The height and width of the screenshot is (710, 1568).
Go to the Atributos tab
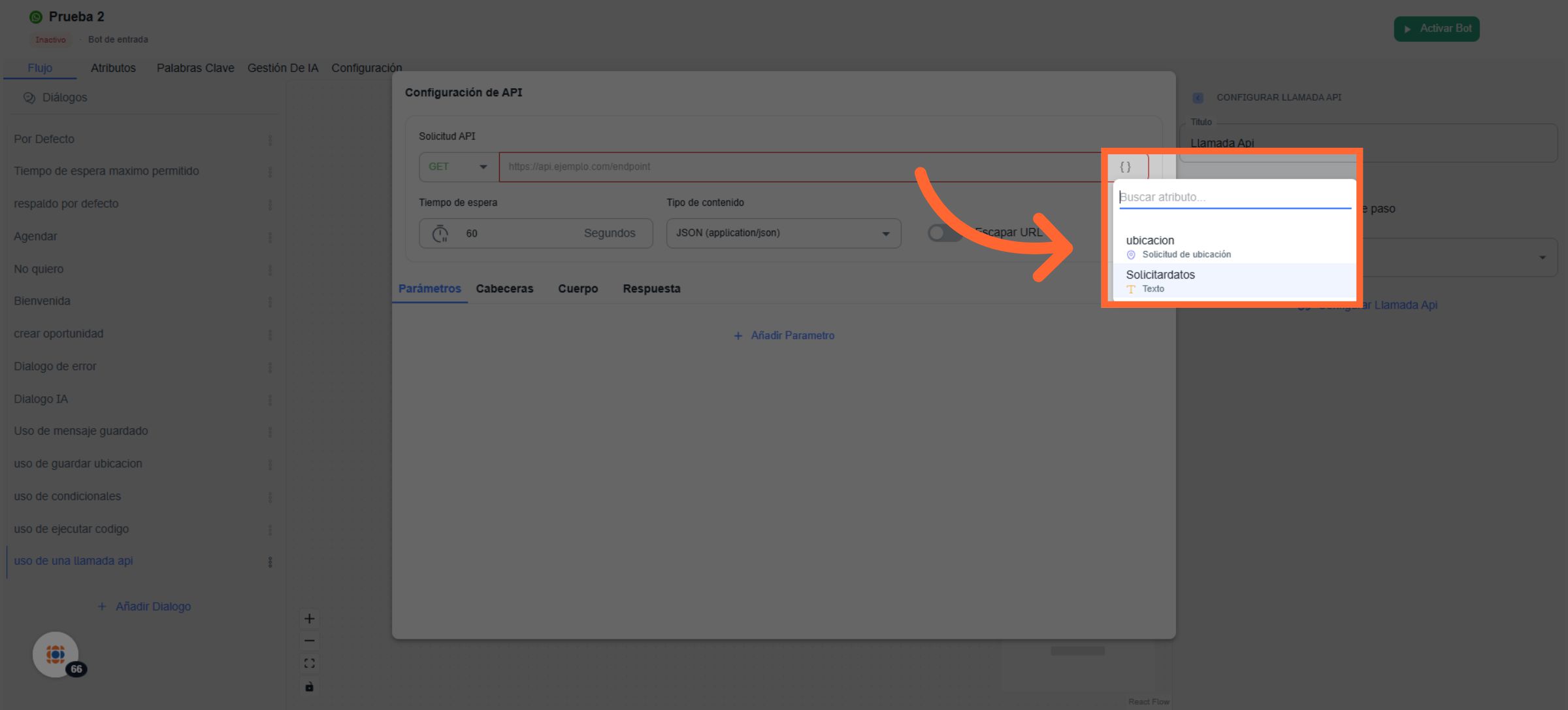coord(113,68)
